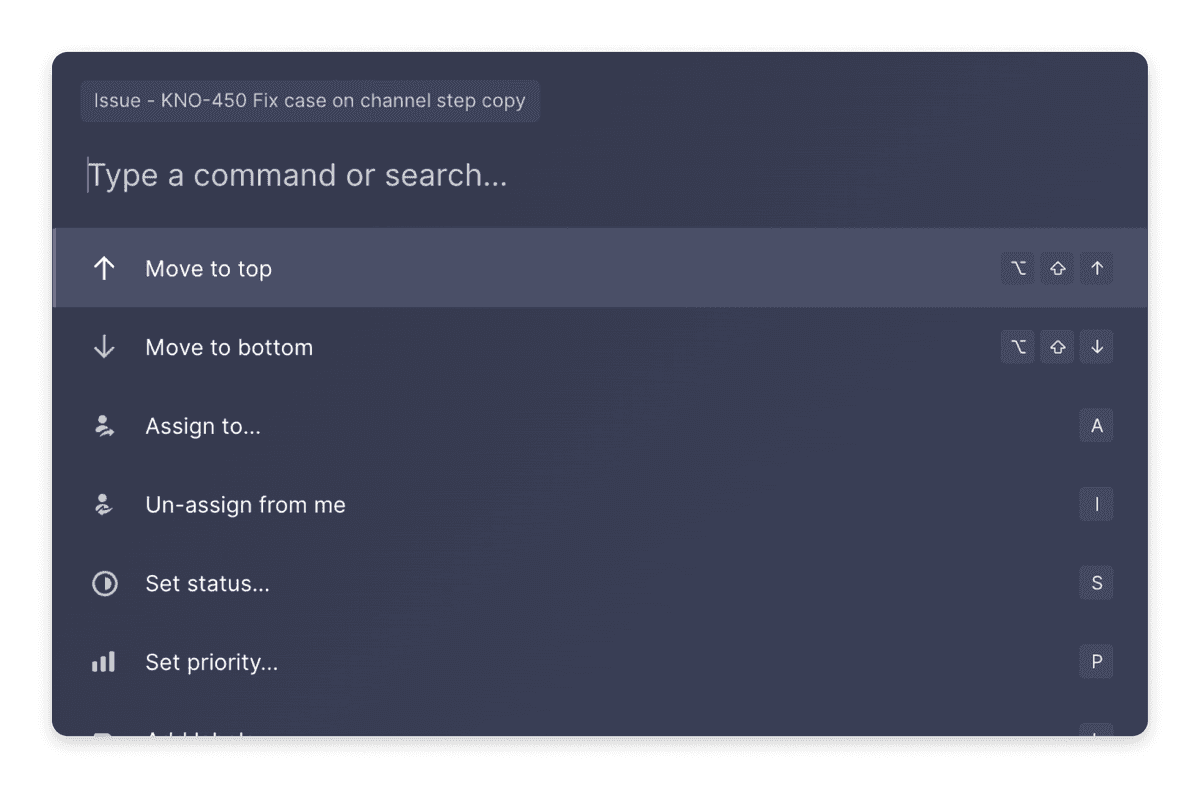The width and height of the screenshot is (1200, 788).
Task: Click the S shortcut badge on Set status row
Action: tap(1096, 583)
